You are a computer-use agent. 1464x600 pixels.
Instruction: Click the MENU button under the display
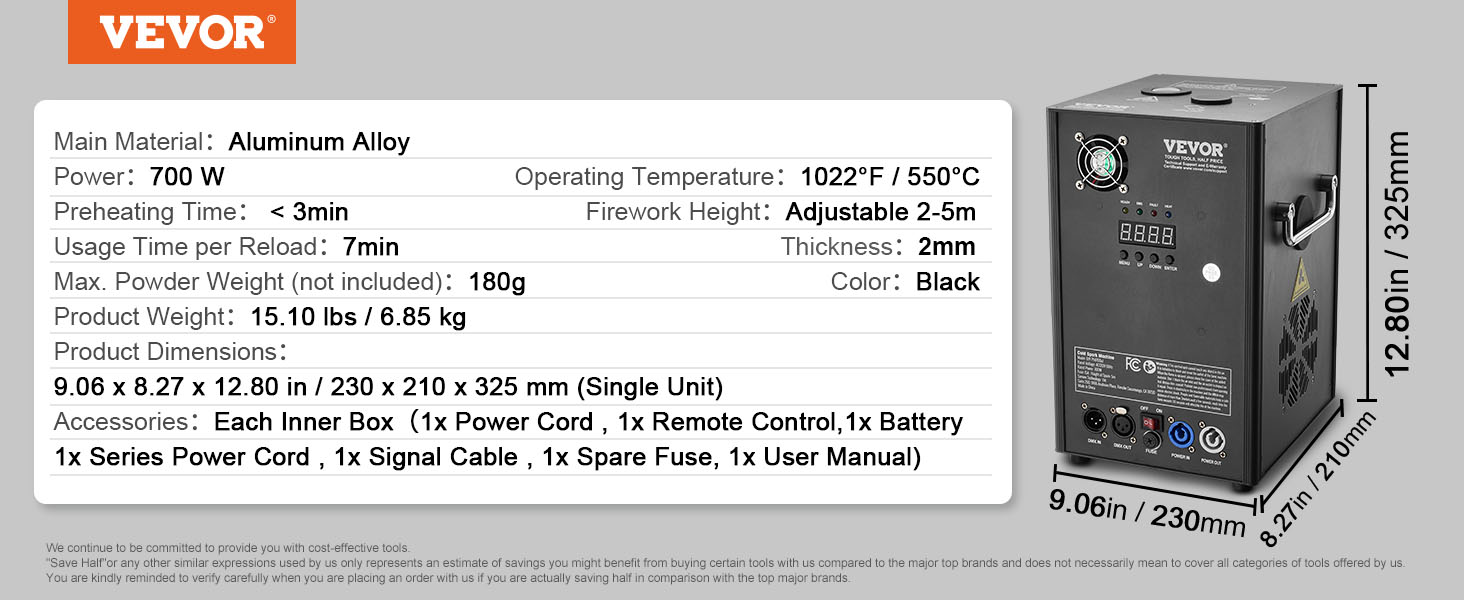pyautogui.click(x=1123, y=254)
